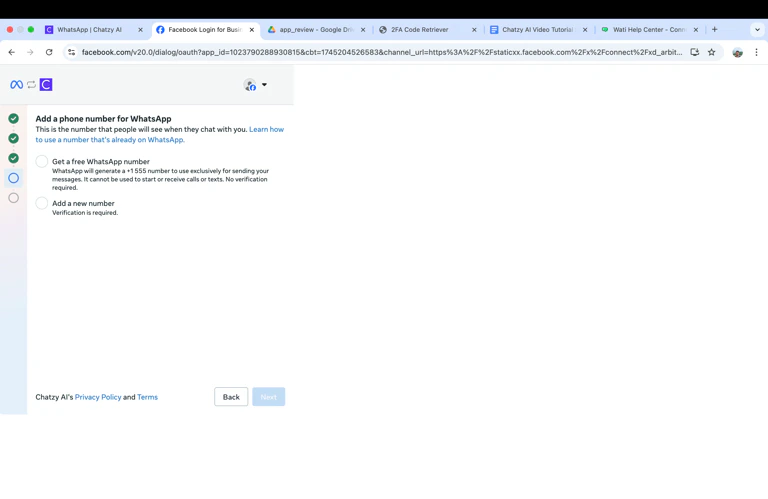Go back to previous page
Image resolution: width=768 pixels, height=499 pixels.
(12, 52)
